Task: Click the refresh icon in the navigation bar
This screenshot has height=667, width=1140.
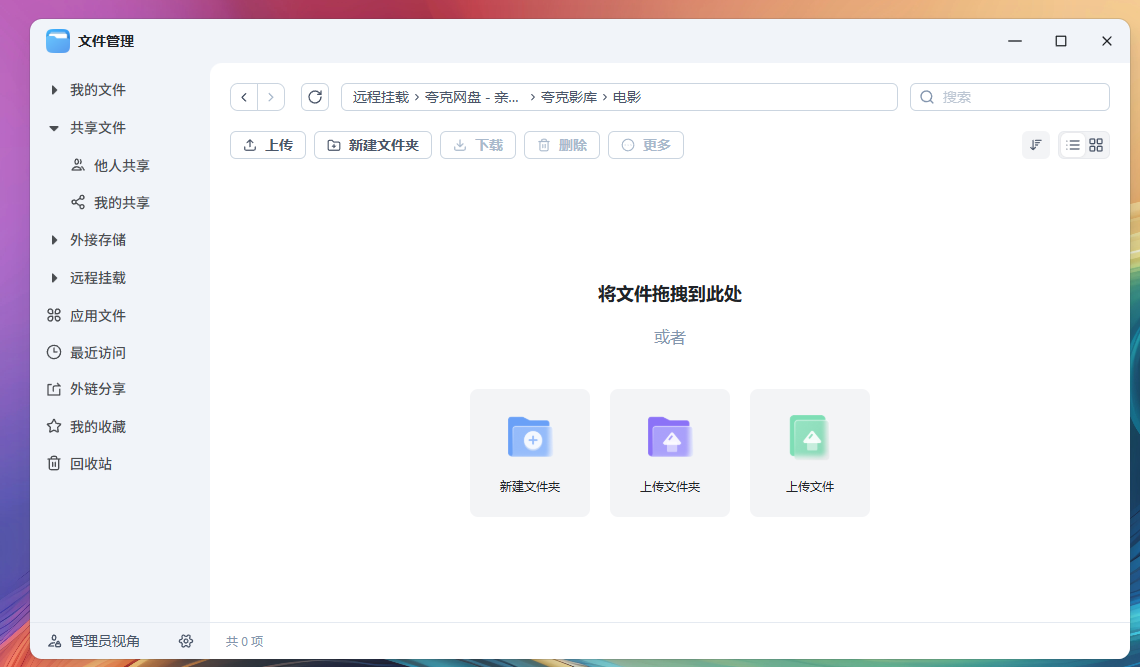Action: pos(315,97)
